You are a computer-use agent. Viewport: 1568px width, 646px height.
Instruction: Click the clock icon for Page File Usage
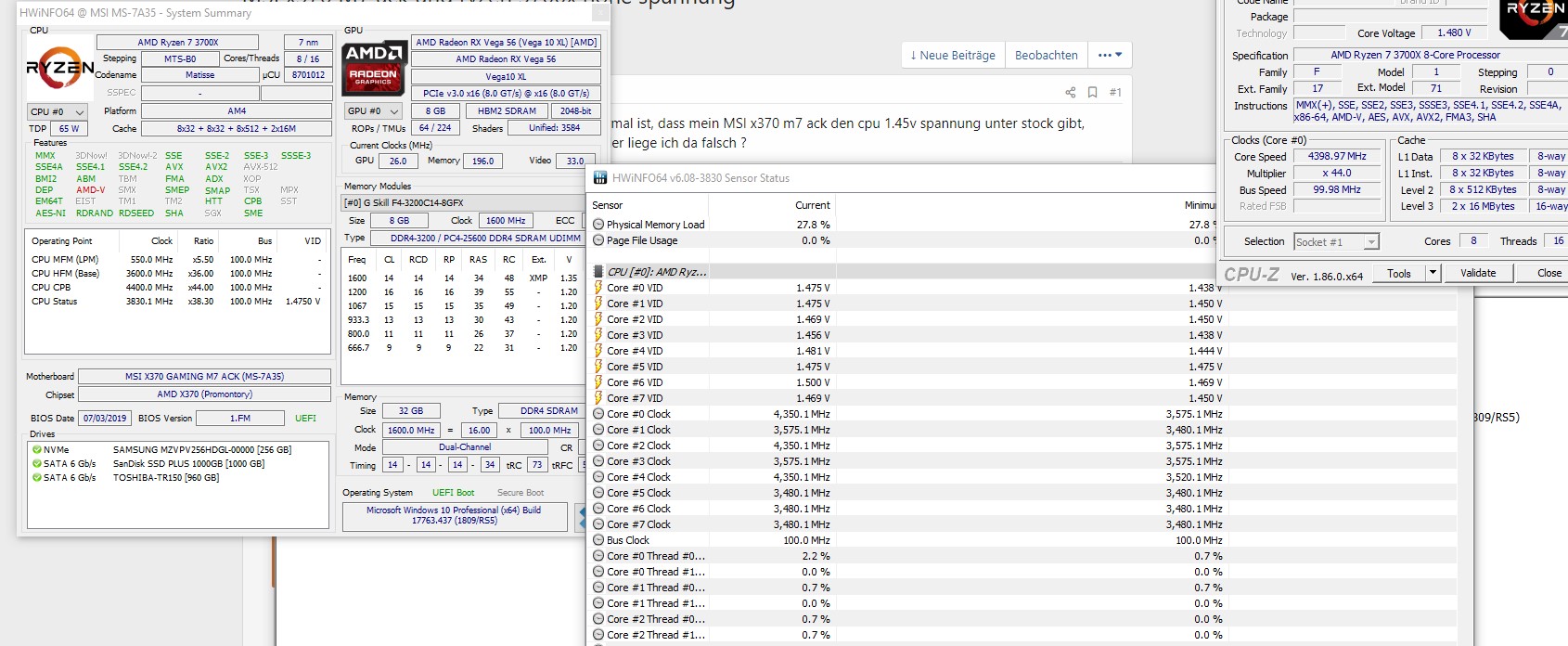pyautogui.click(x=598, y=240)
